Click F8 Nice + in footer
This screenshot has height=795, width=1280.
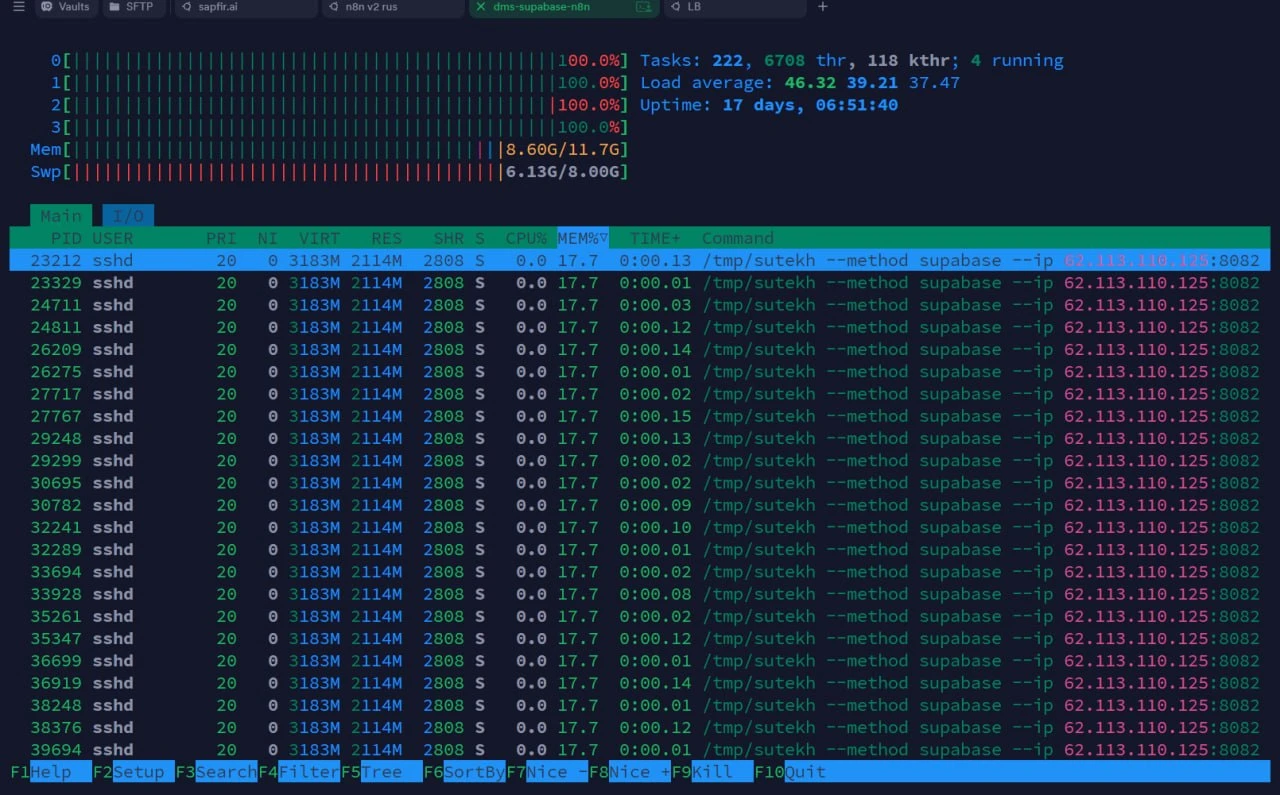click(x=629, y=772)
